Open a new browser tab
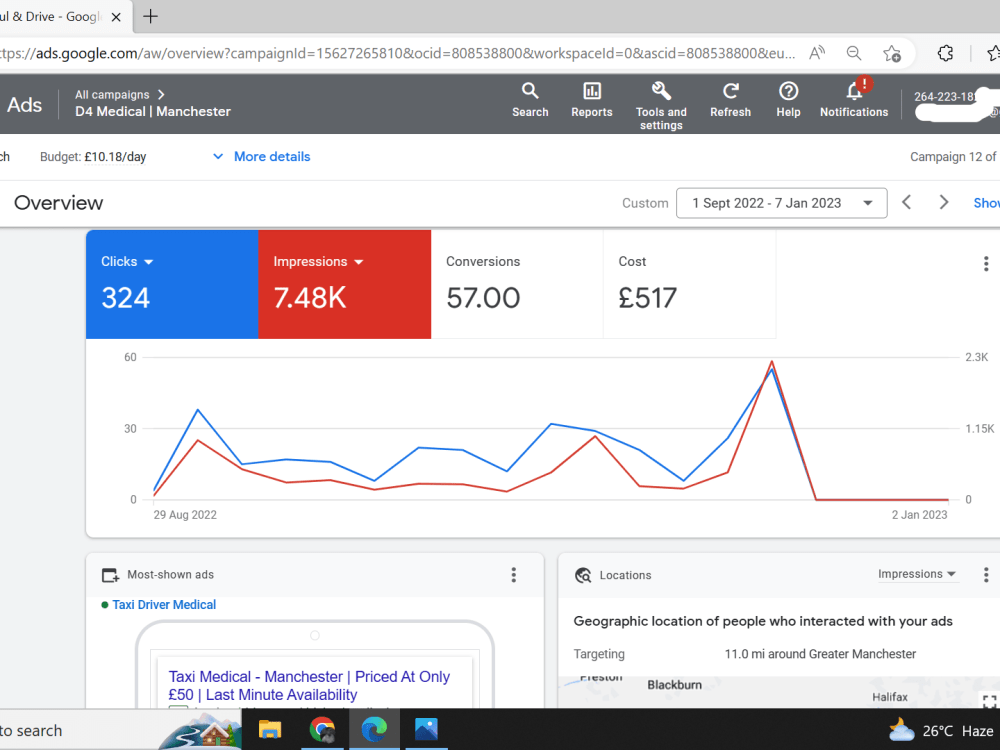This screenshot has height=750, width=1000. pyautogui.click(x=151, y=17)
